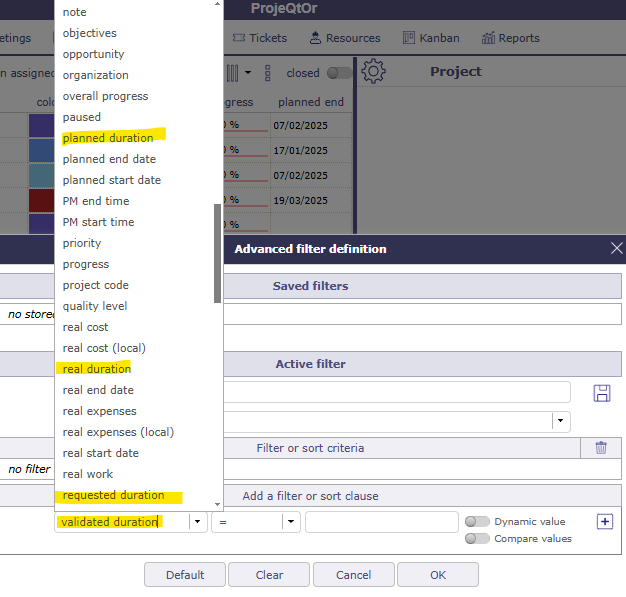Expand the columns selector dropdown arrow
The image size is (626, 597).
(x=248, y=73)
